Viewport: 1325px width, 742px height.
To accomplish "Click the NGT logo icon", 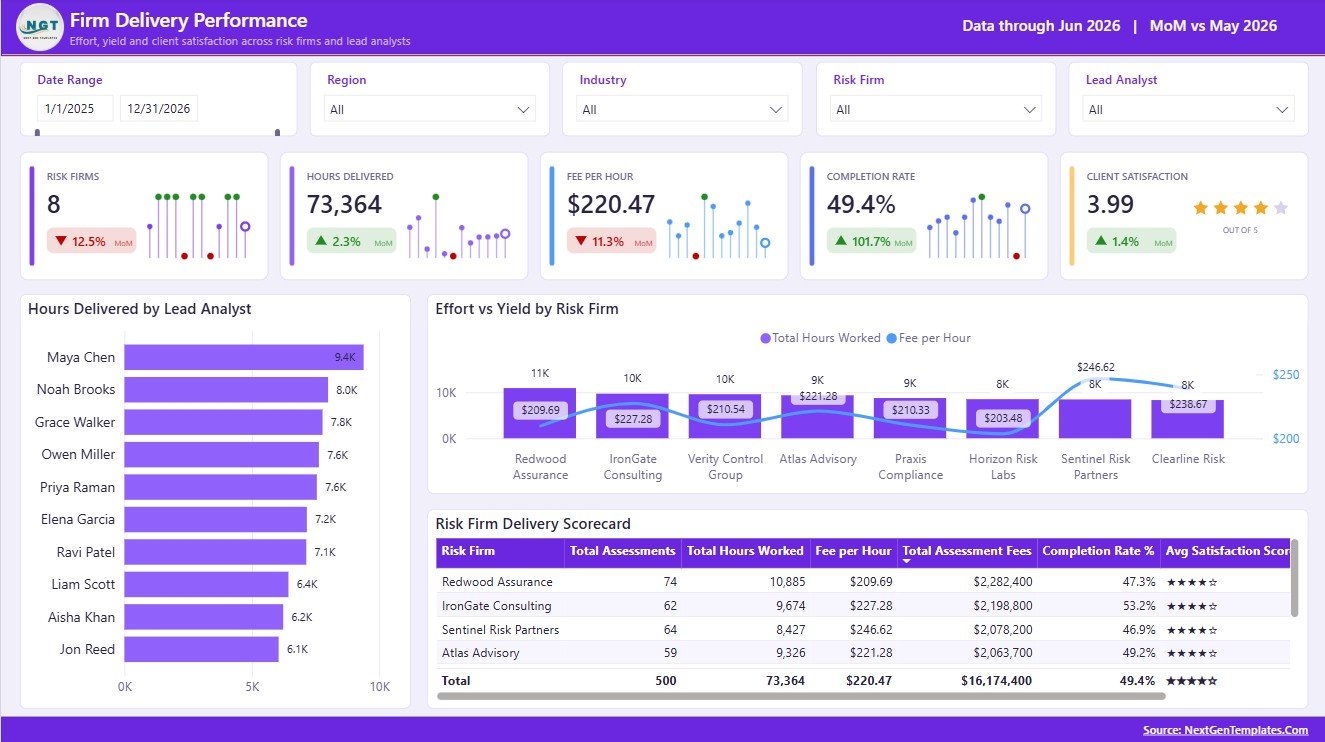I will click(40, 27).
